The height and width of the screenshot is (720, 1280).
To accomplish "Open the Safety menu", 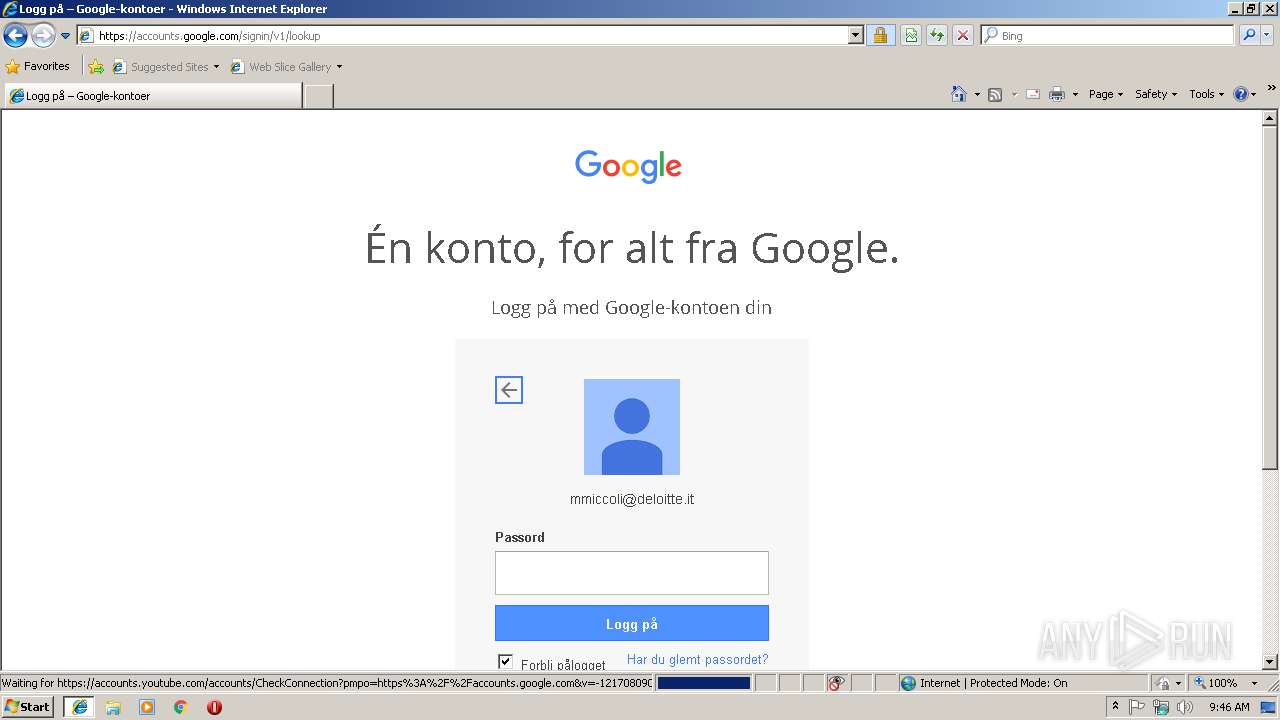I will (1156, 94).
